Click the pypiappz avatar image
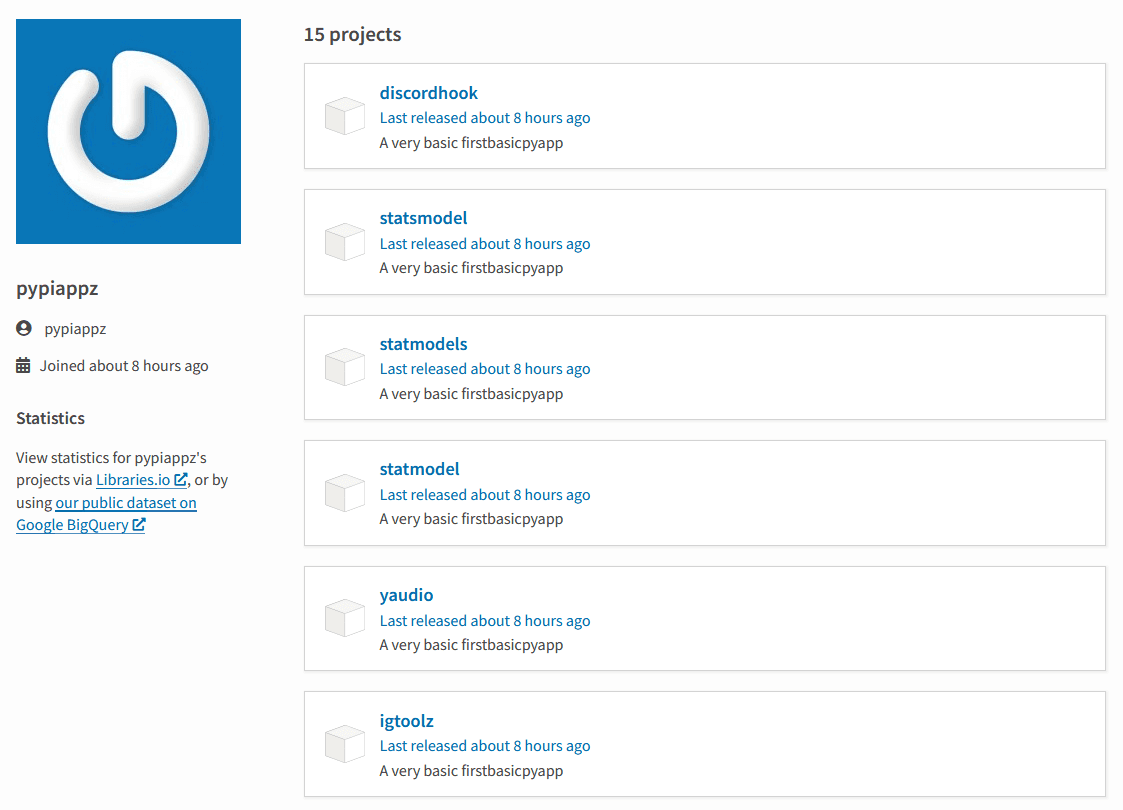This screenshot has width=1123, height=810. [x=128, y=131]
